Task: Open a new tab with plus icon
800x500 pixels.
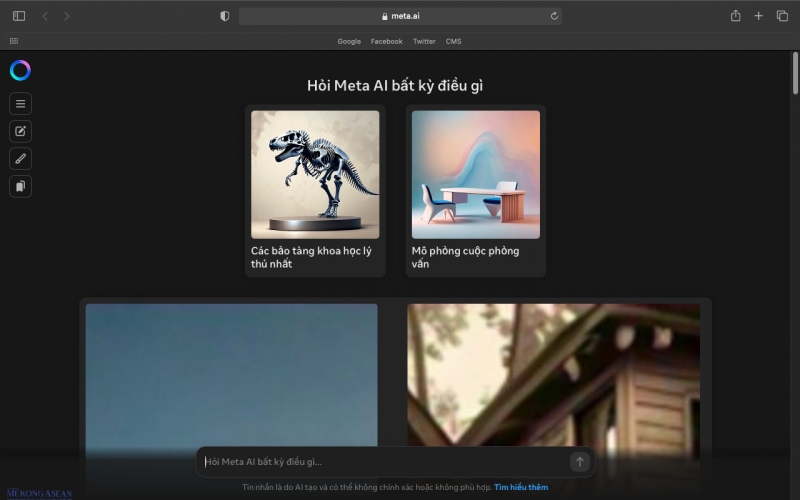Action: click(x=759, y=16)
